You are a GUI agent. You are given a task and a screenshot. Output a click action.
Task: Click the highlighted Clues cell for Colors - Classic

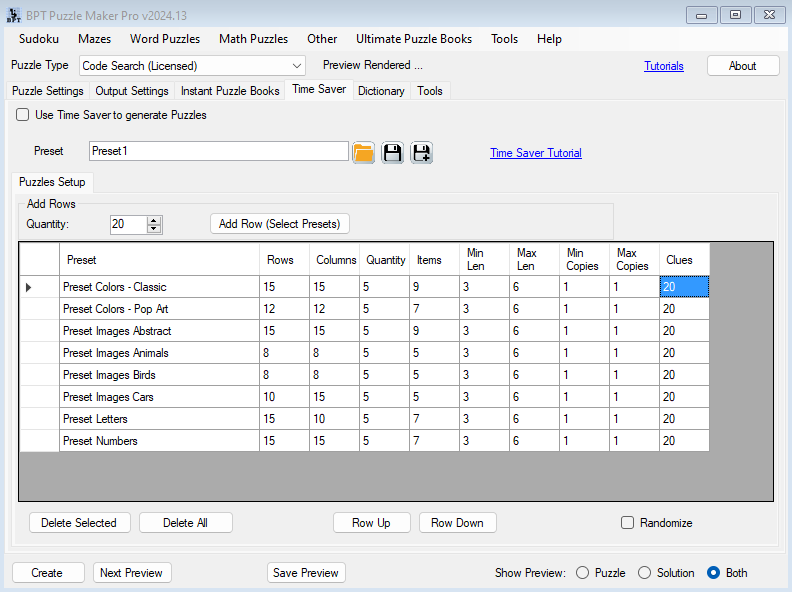coord(684,287)
